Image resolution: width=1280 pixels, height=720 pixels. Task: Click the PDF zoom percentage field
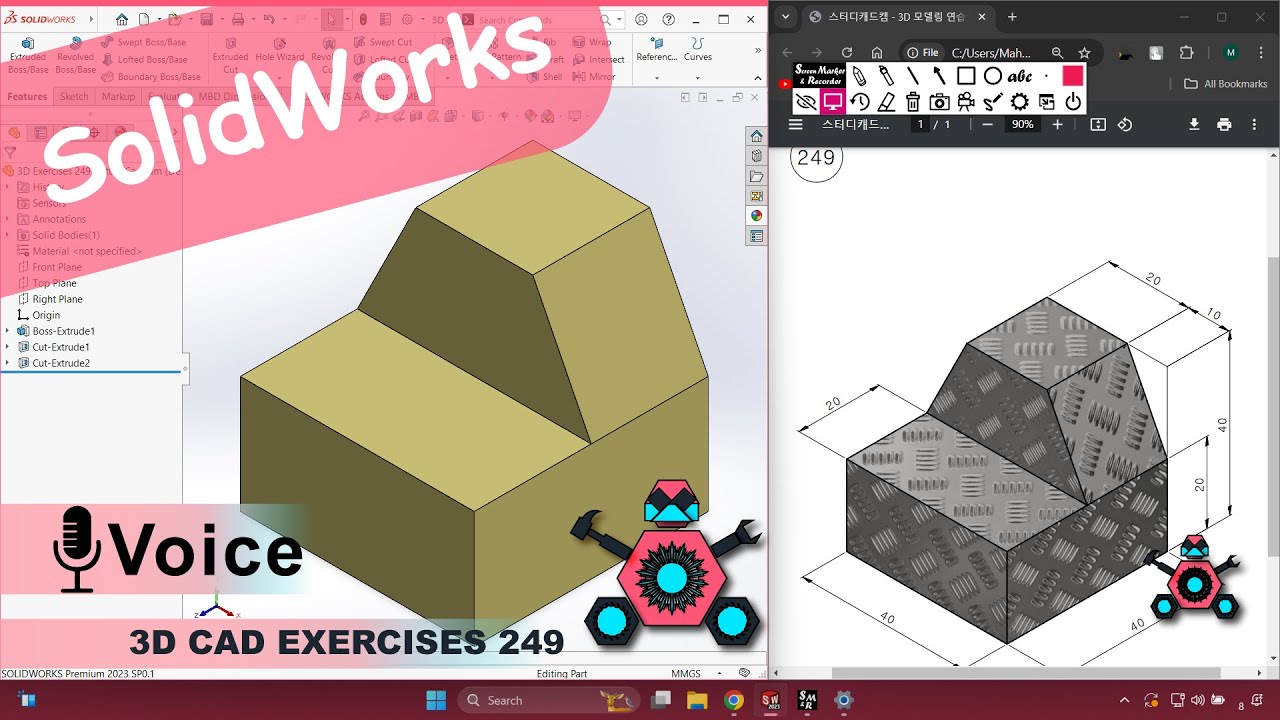[1022, 124]
